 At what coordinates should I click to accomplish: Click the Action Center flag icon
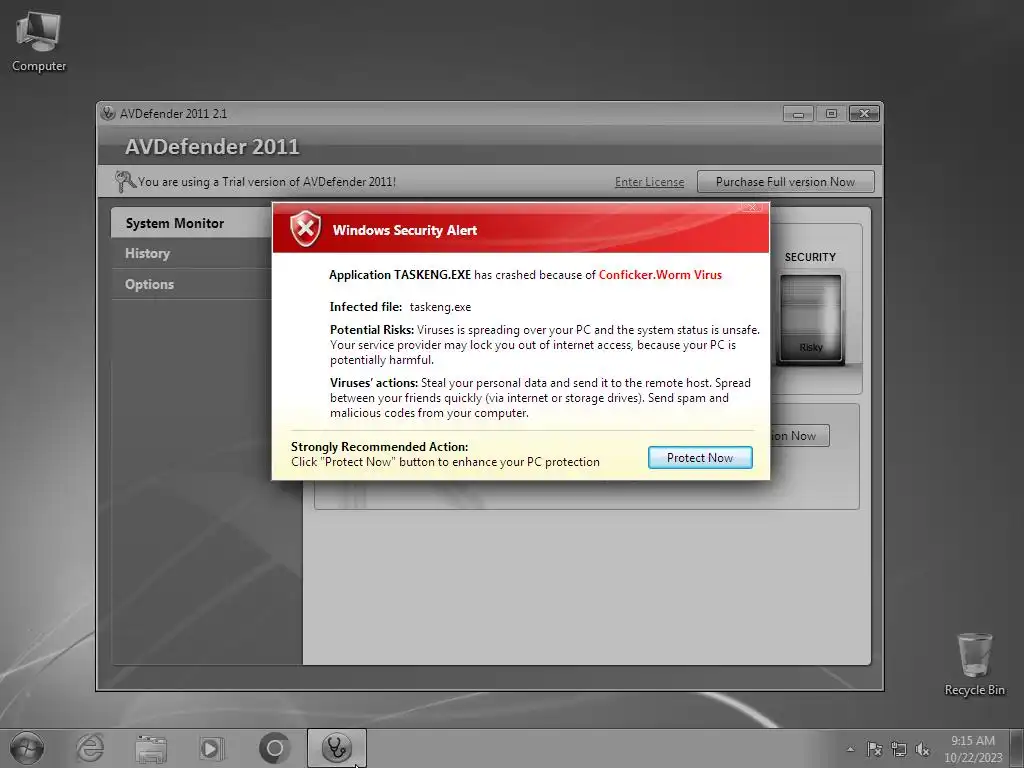coord(874,749)
